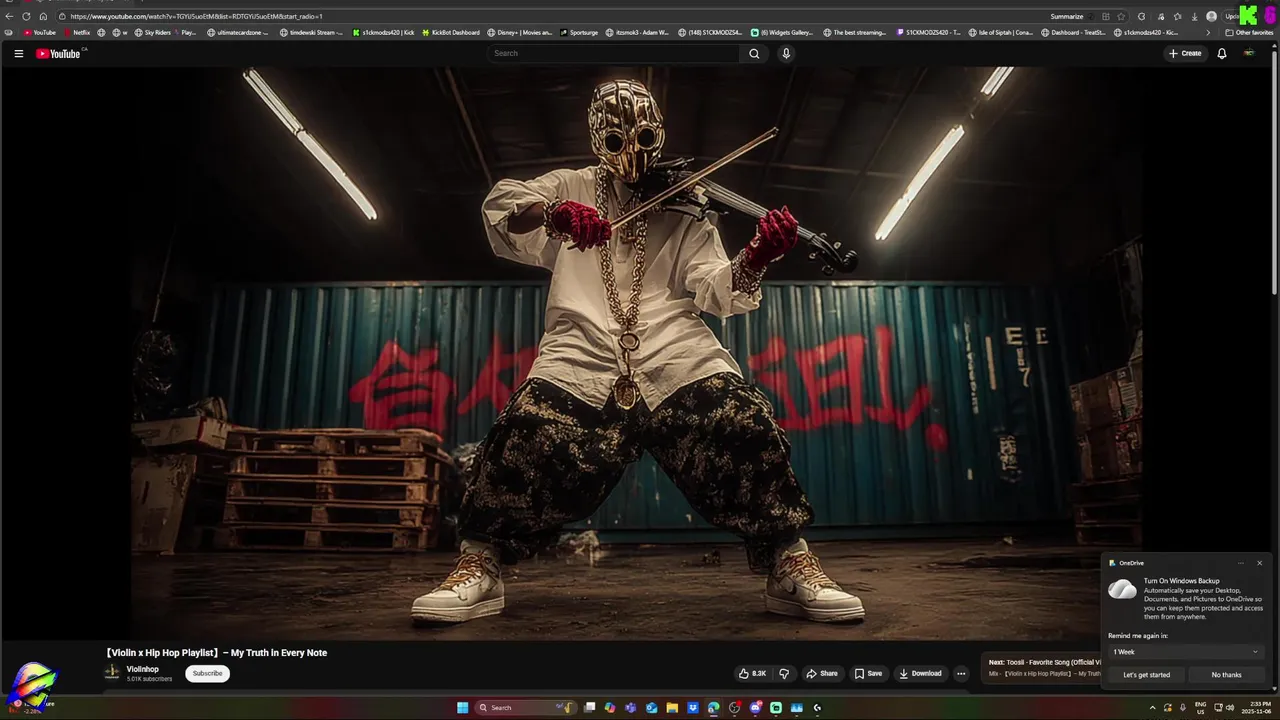Open the Netflix bookmark

(76, 32)
